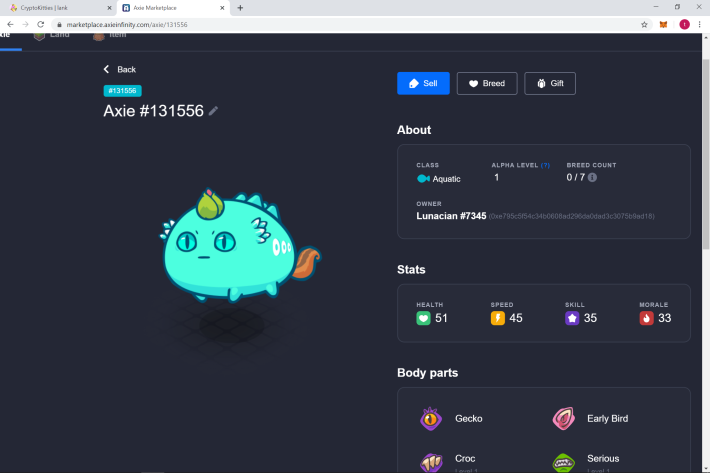The height and width of the screenshot is (473, 710).
Task: Click the Aquatic class label
Action: coord(446,179)
